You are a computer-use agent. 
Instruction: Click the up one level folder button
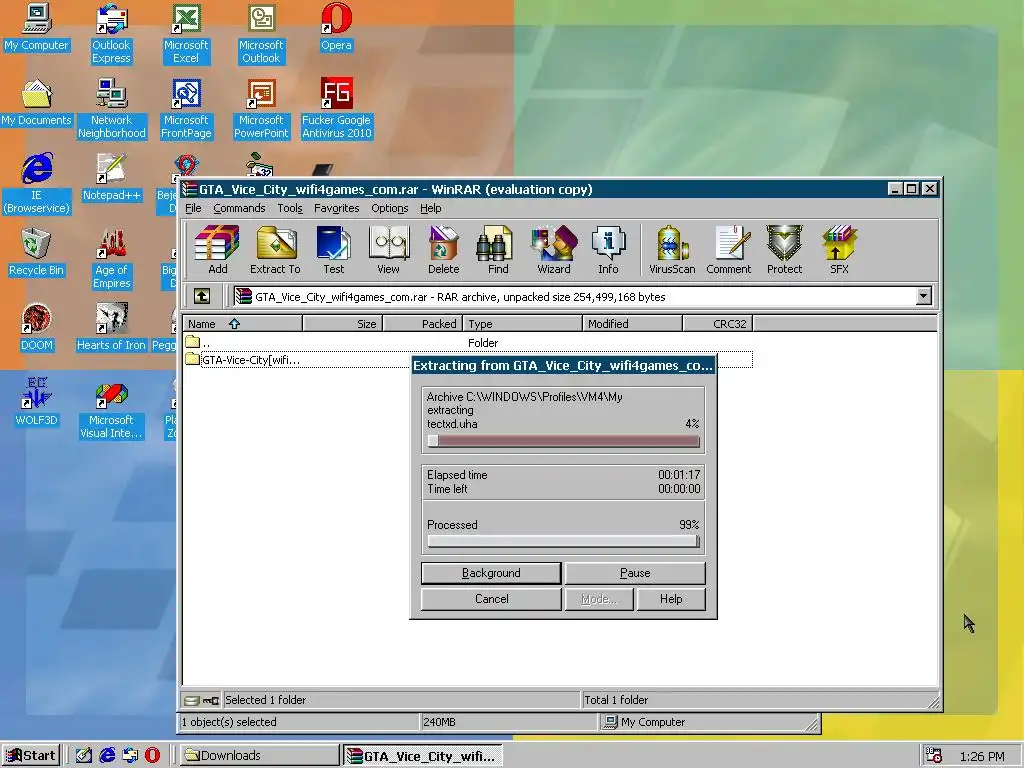tap(202, 296)
